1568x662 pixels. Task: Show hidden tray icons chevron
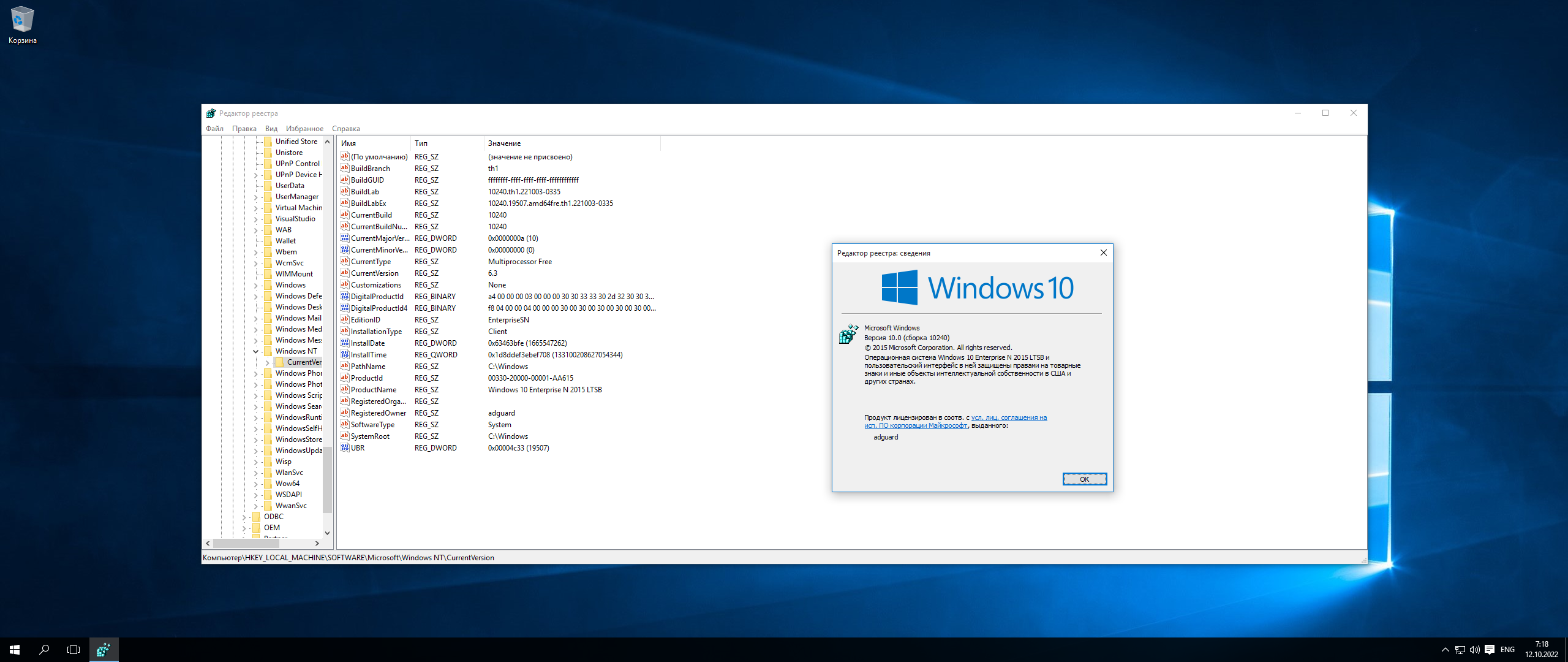[1445, 650]
